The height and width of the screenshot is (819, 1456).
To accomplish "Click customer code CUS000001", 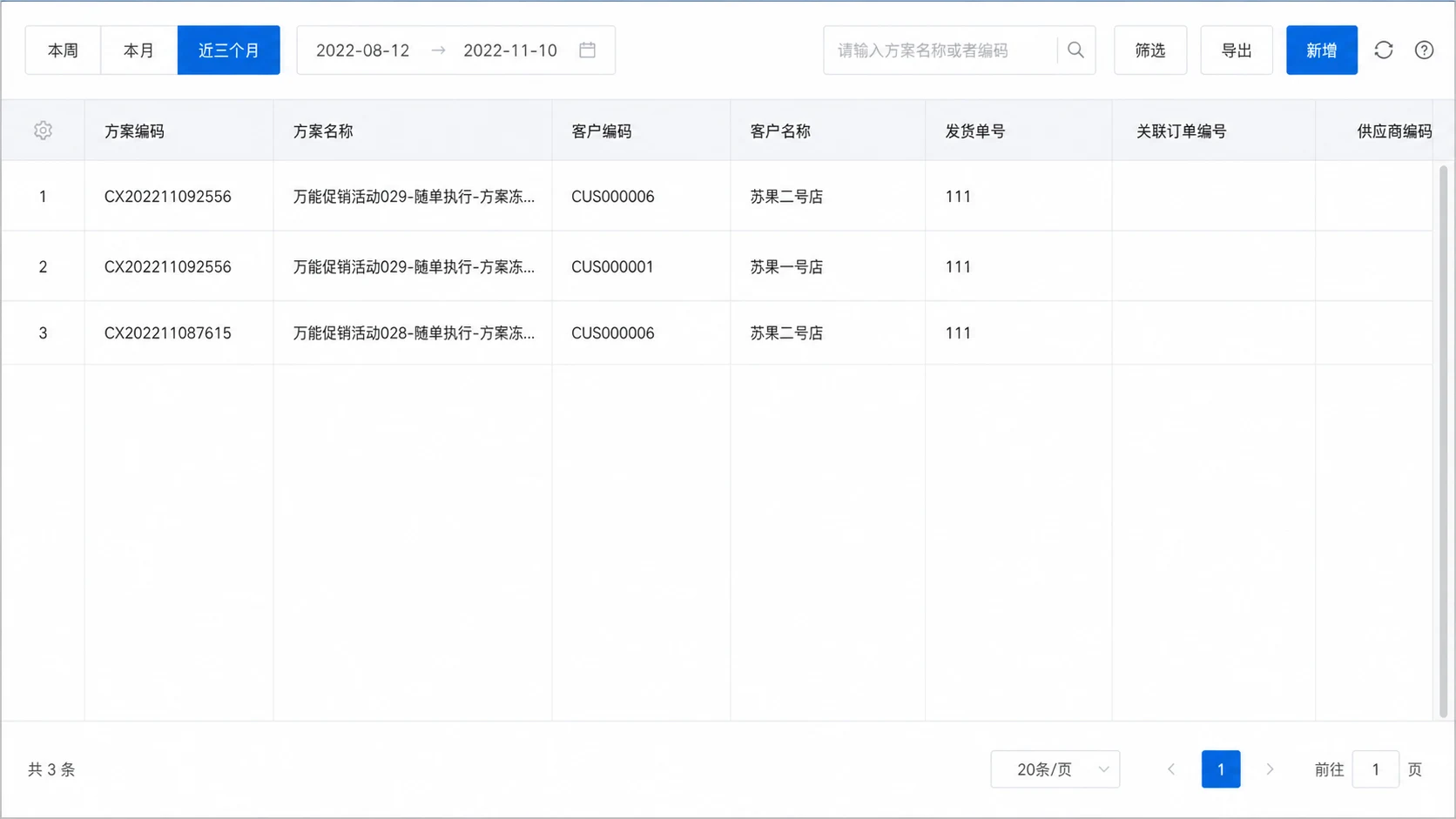I will (x=612, y=267).
